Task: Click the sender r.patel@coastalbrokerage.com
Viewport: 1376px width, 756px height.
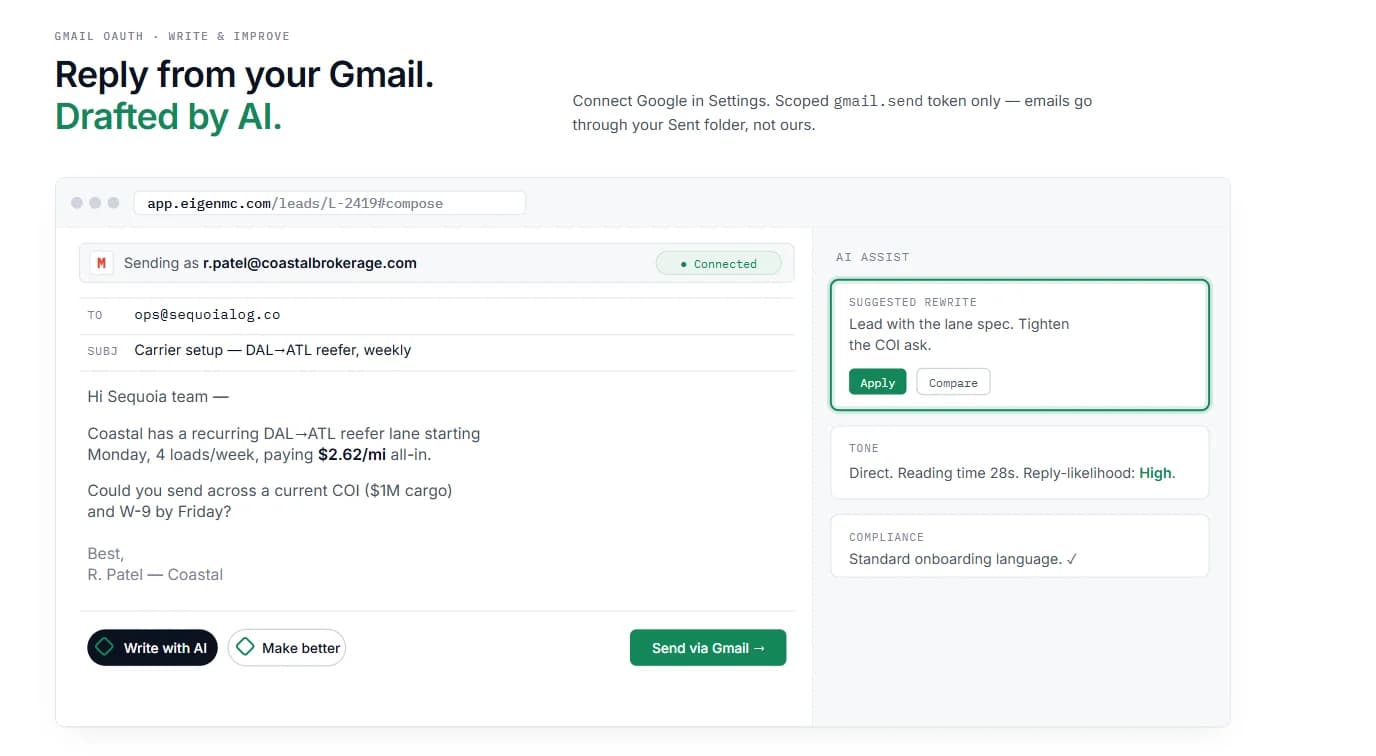Action: click(x=310, y=263)
